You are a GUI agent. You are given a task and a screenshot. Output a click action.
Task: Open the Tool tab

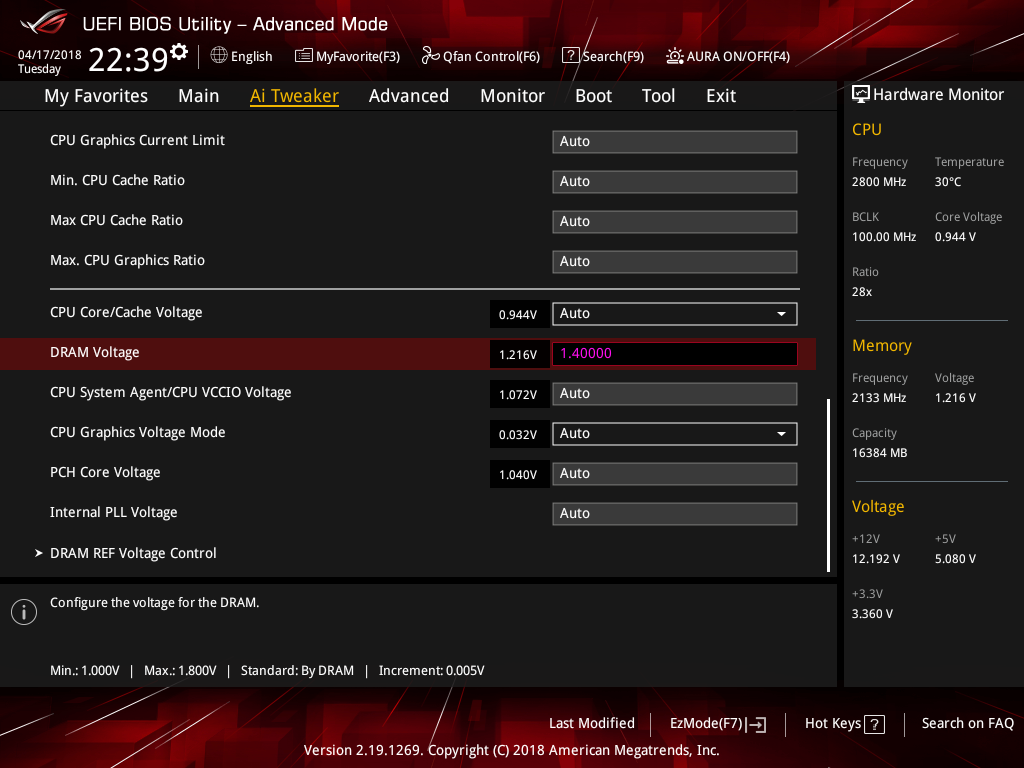point(658,96)
